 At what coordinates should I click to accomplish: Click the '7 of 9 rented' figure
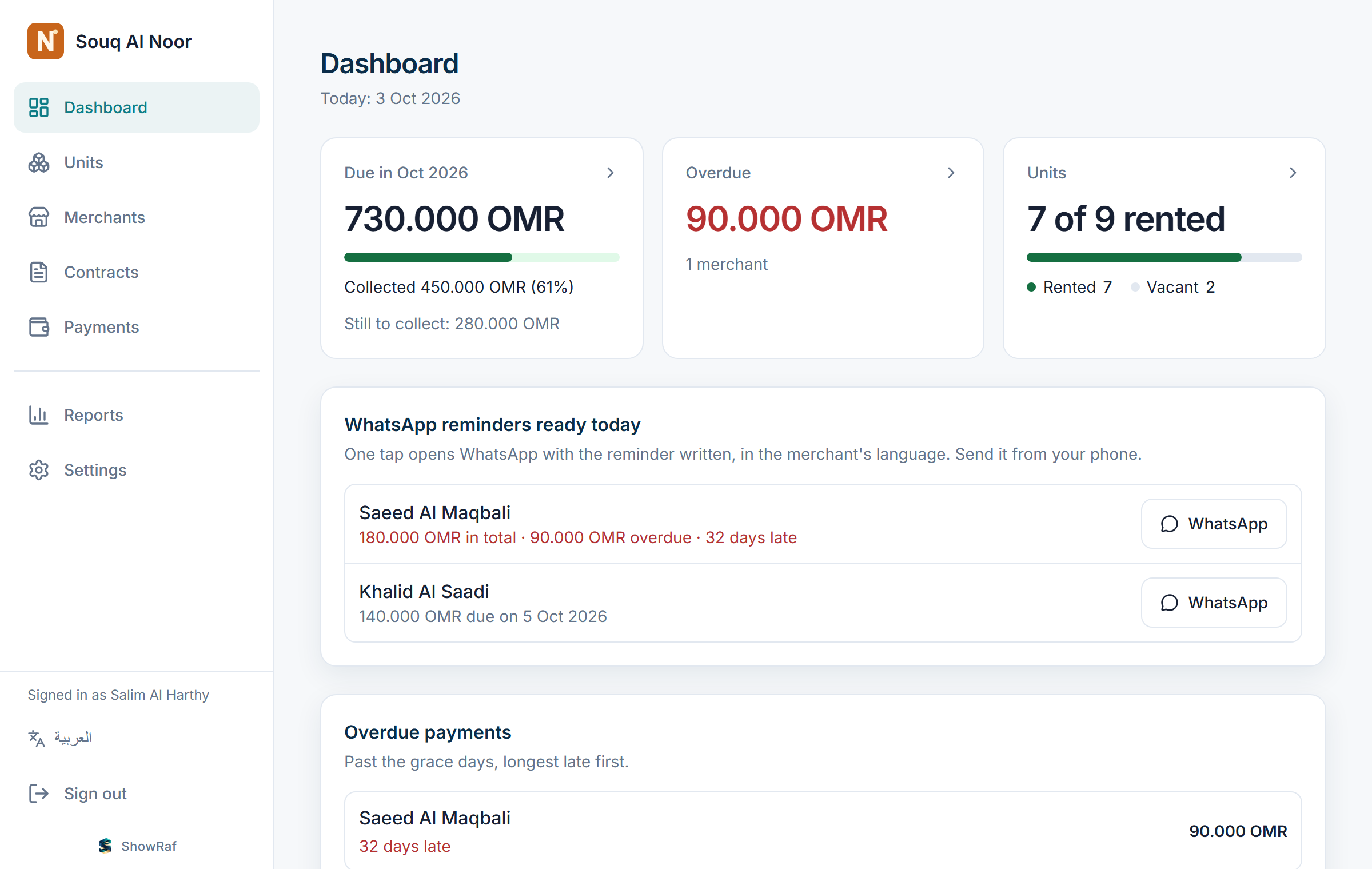click(1126, 219)
